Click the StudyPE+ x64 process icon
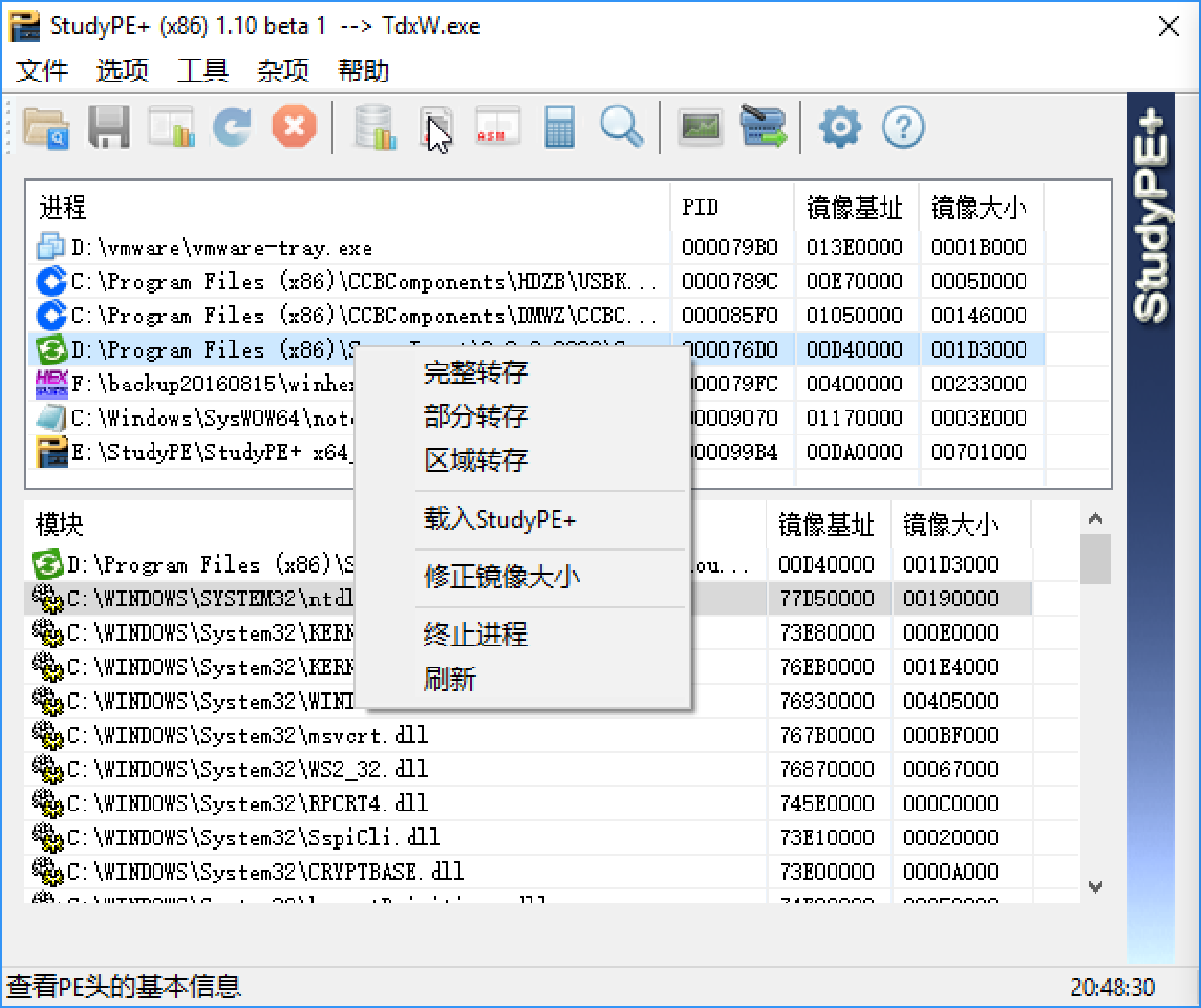 [x=52, y=451]
